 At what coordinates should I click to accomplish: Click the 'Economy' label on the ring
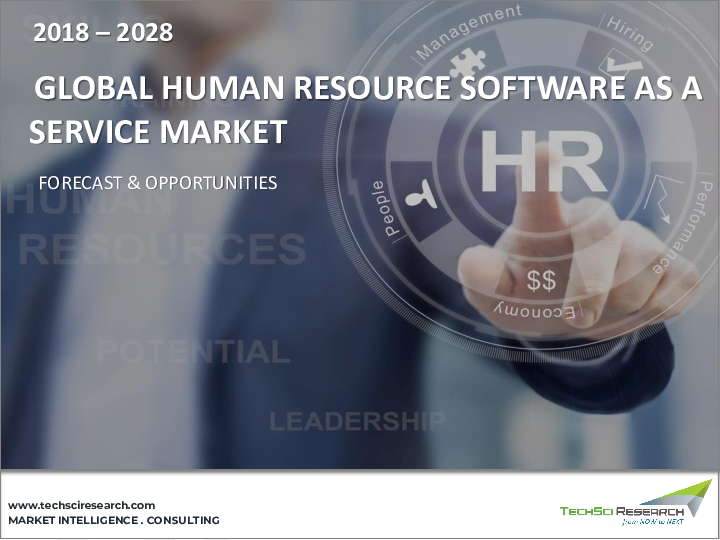pos(535,312)
